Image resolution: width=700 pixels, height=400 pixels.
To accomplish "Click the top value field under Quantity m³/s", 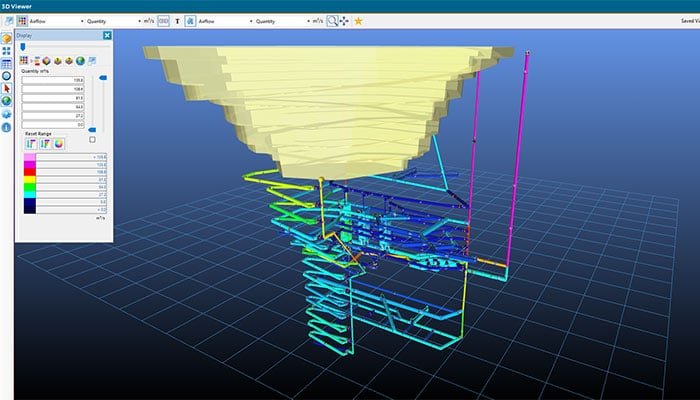I will [55, 80].
